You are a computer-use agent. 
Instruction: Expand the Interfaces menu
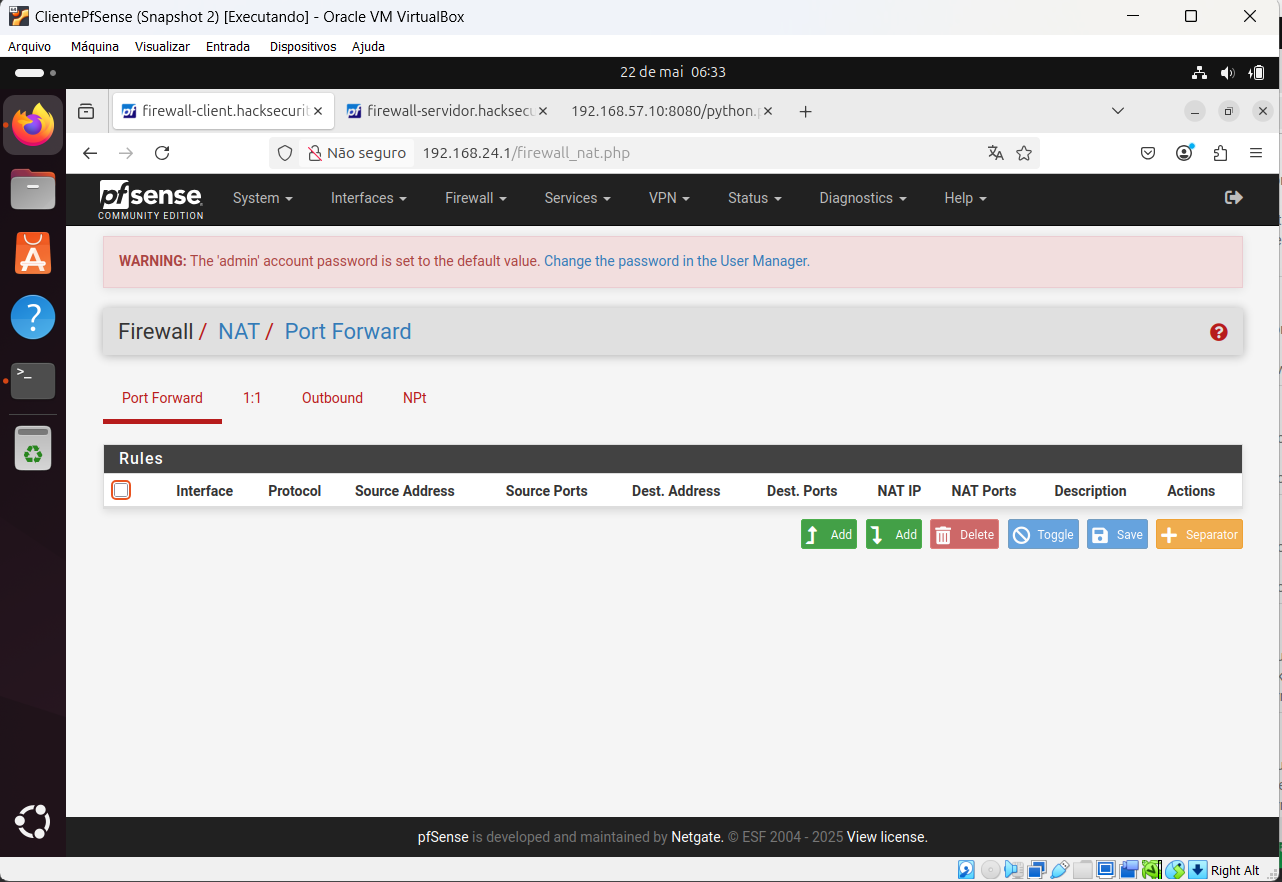click(369, 198)
